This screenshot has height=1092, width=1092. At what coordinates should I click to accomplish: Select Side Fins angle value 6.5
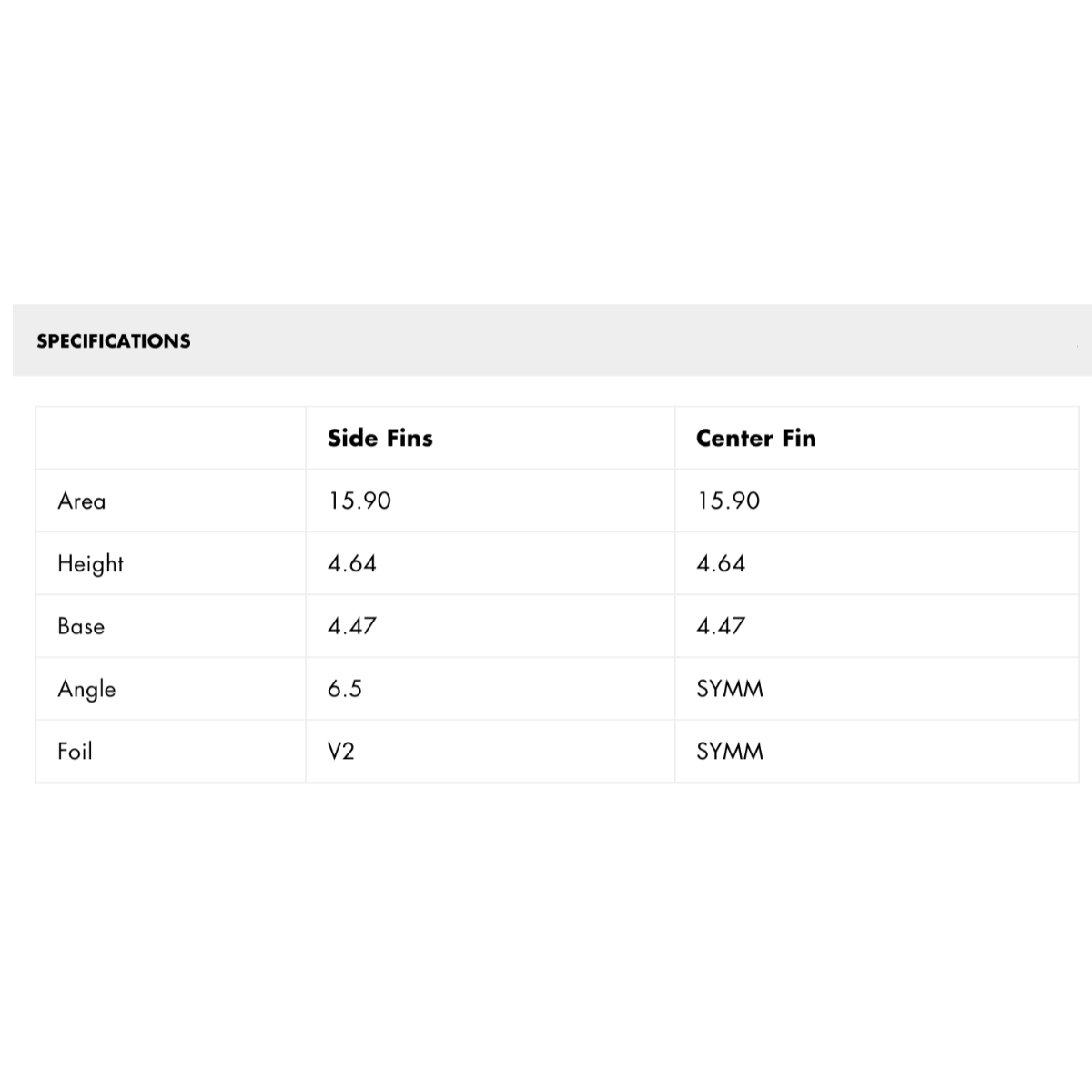[345, 689]
